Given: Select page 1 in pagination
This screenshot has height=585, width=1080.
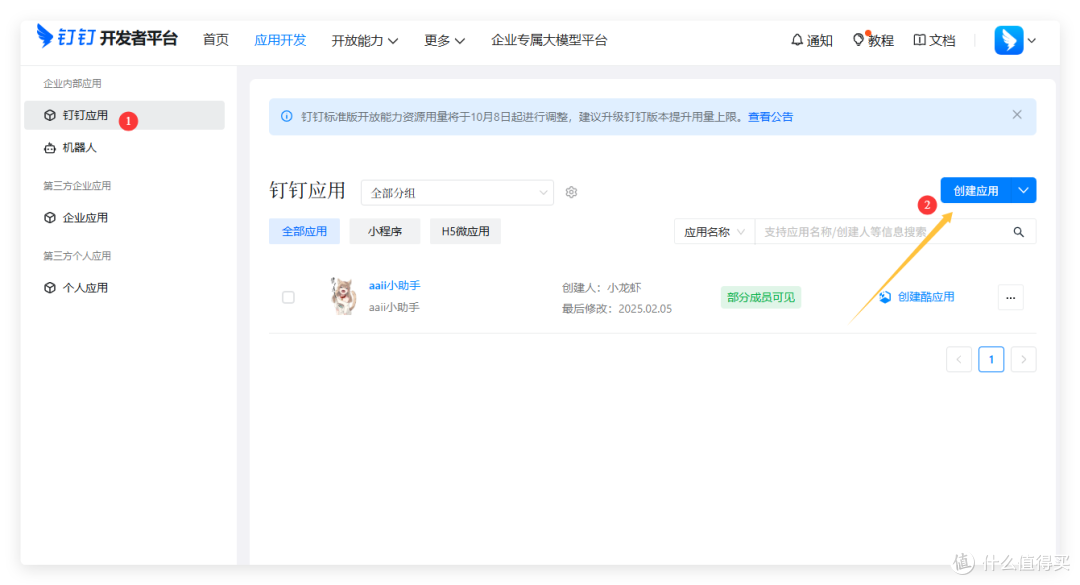Looking at the screenshot, I should point(991,360).
